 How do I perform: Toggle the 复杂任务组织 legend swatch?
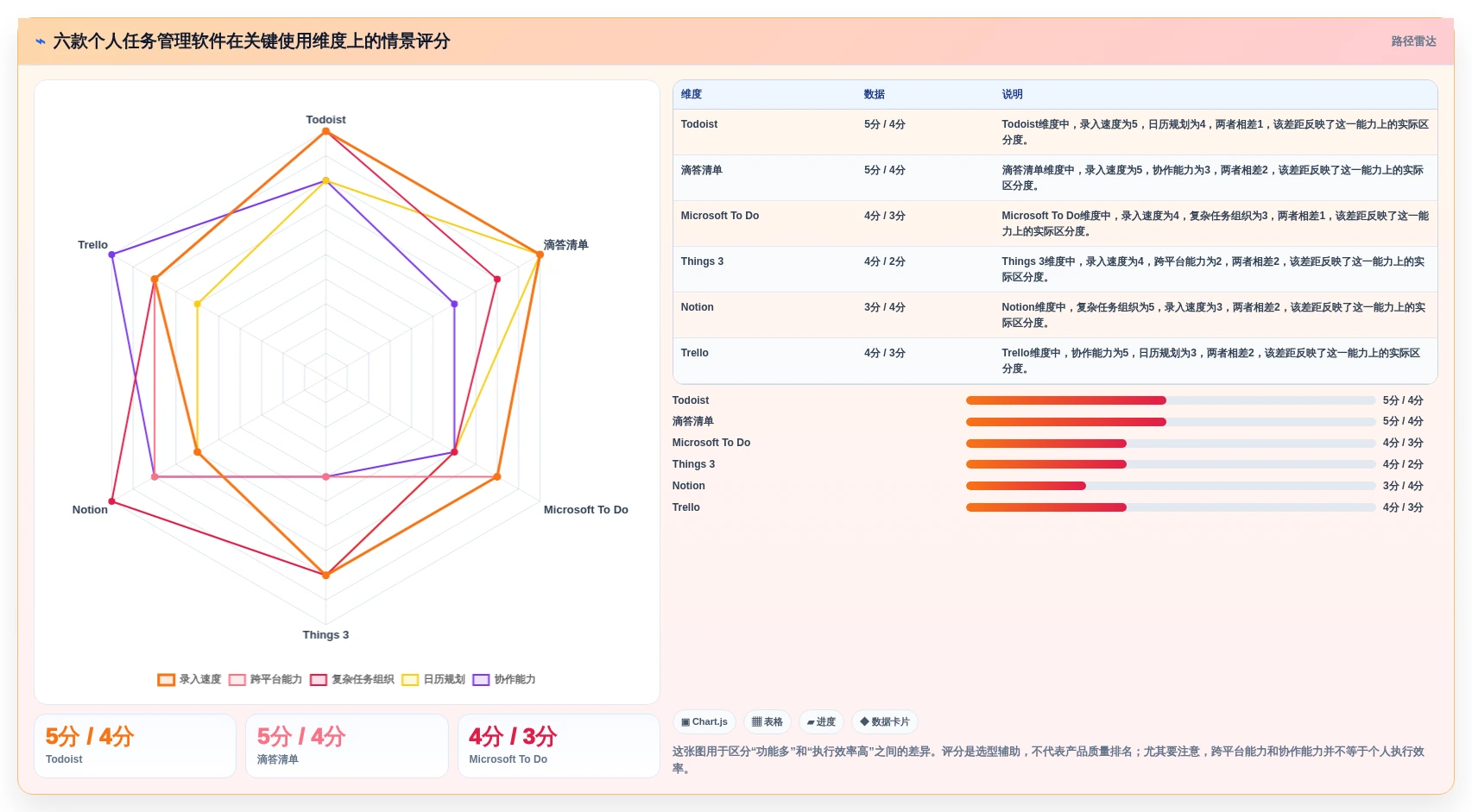[x=319, y=680]
